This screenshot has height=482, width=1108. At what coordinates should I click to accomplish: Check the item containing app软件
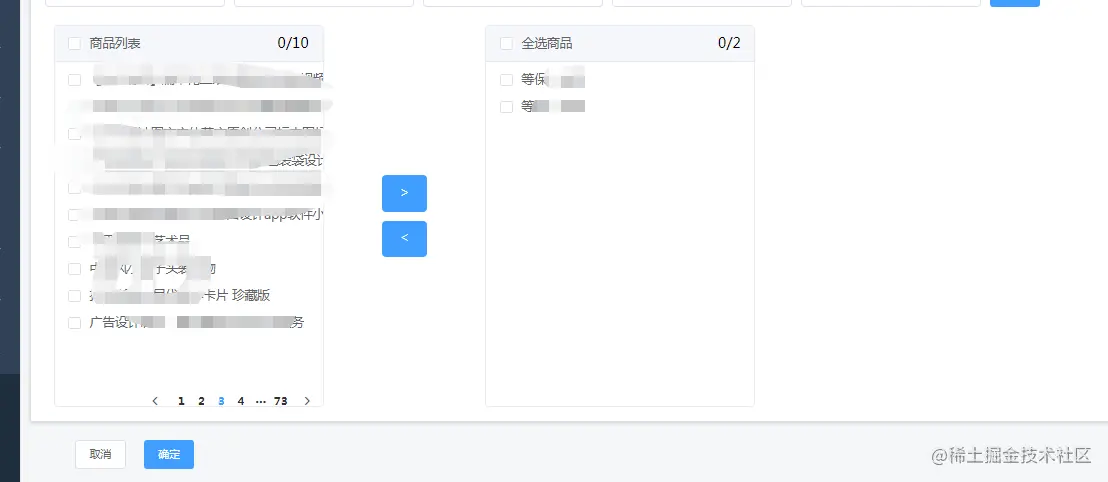click(74, 215)
